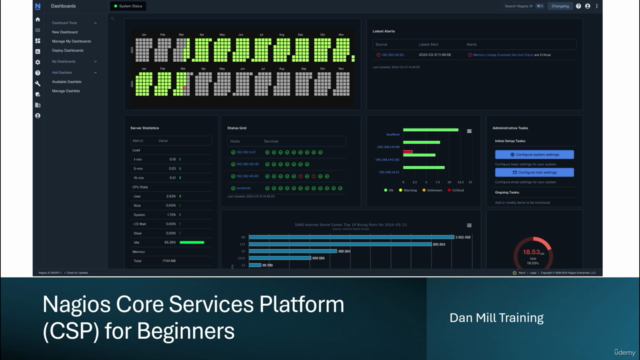Click the About link in footer
This screenshot has height=360, width=640.
522,273
